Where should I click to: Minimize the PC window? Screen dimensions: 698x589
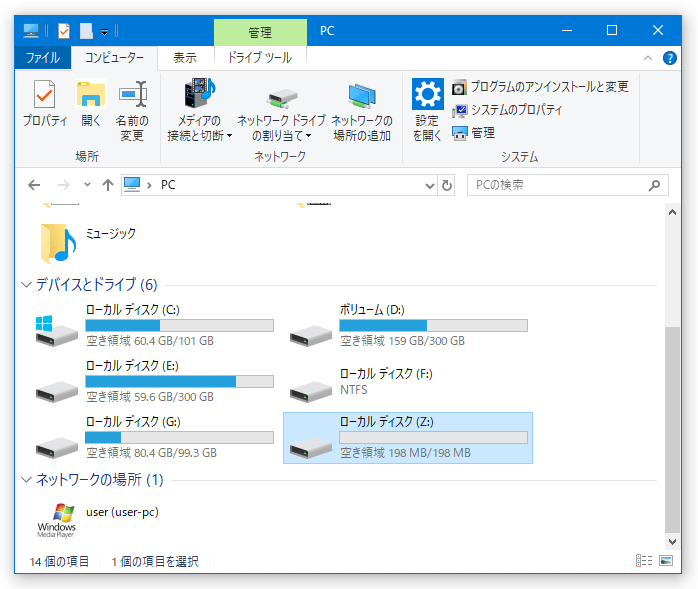click(567, 30)
